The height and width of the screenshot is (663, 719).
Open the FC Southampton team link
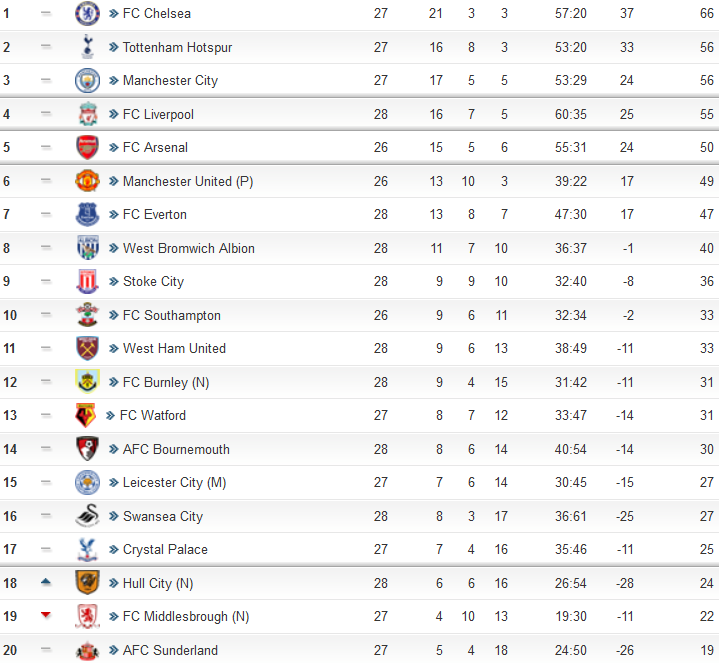pos(171,315)
